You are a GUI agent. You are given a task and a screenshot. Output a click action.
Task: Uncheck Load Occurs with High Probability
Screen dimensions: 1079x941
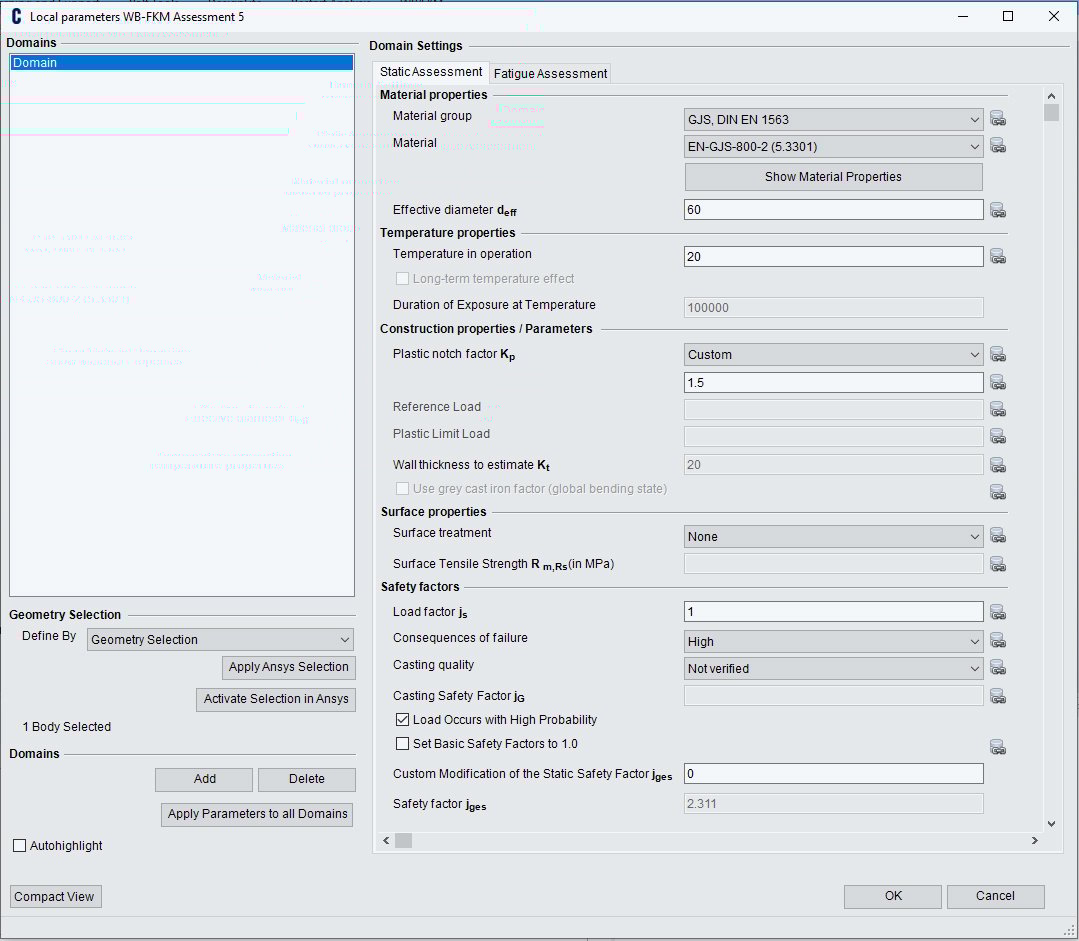tap(402, 719)
